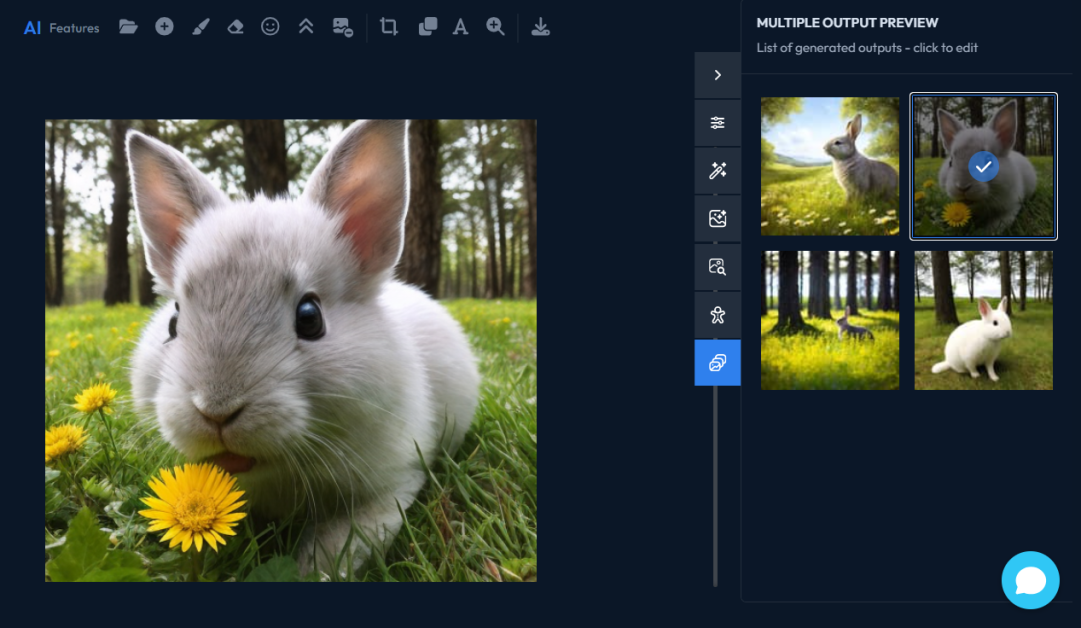Open an image with the folder icon
This screenshot has width=1081, height=628.
(128, 27)
